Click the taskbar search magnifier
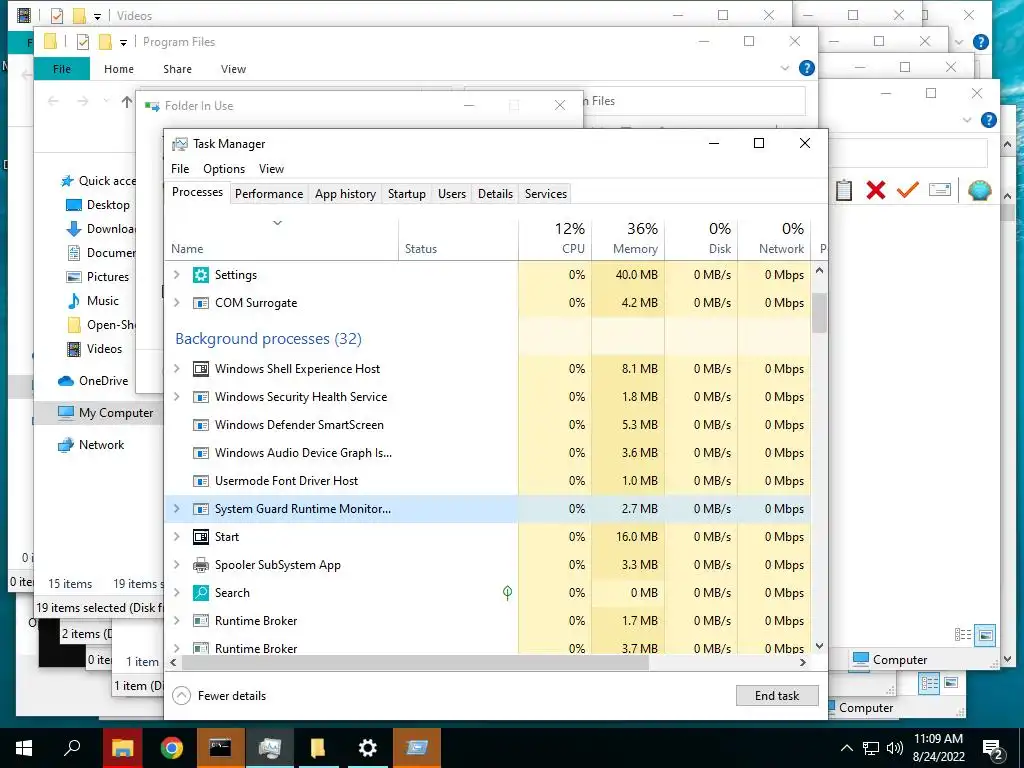 [x=72, y=748]
